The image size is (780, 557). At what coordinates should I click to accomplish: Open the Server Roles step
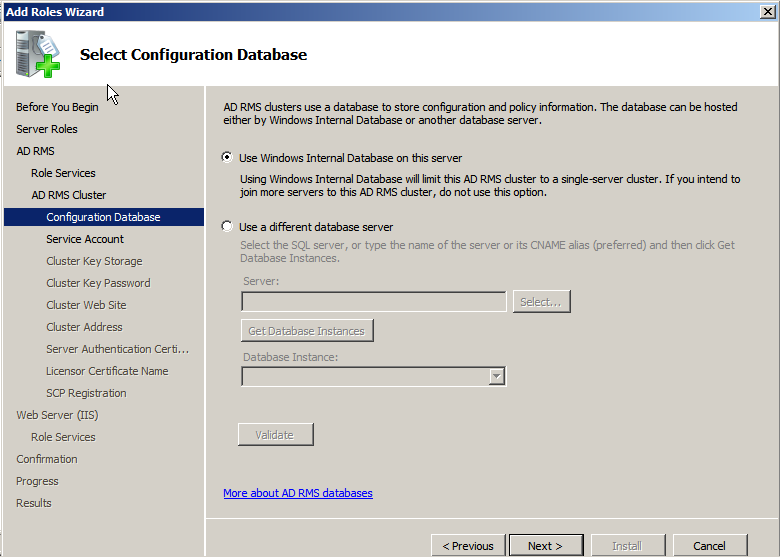click(47, 129)
